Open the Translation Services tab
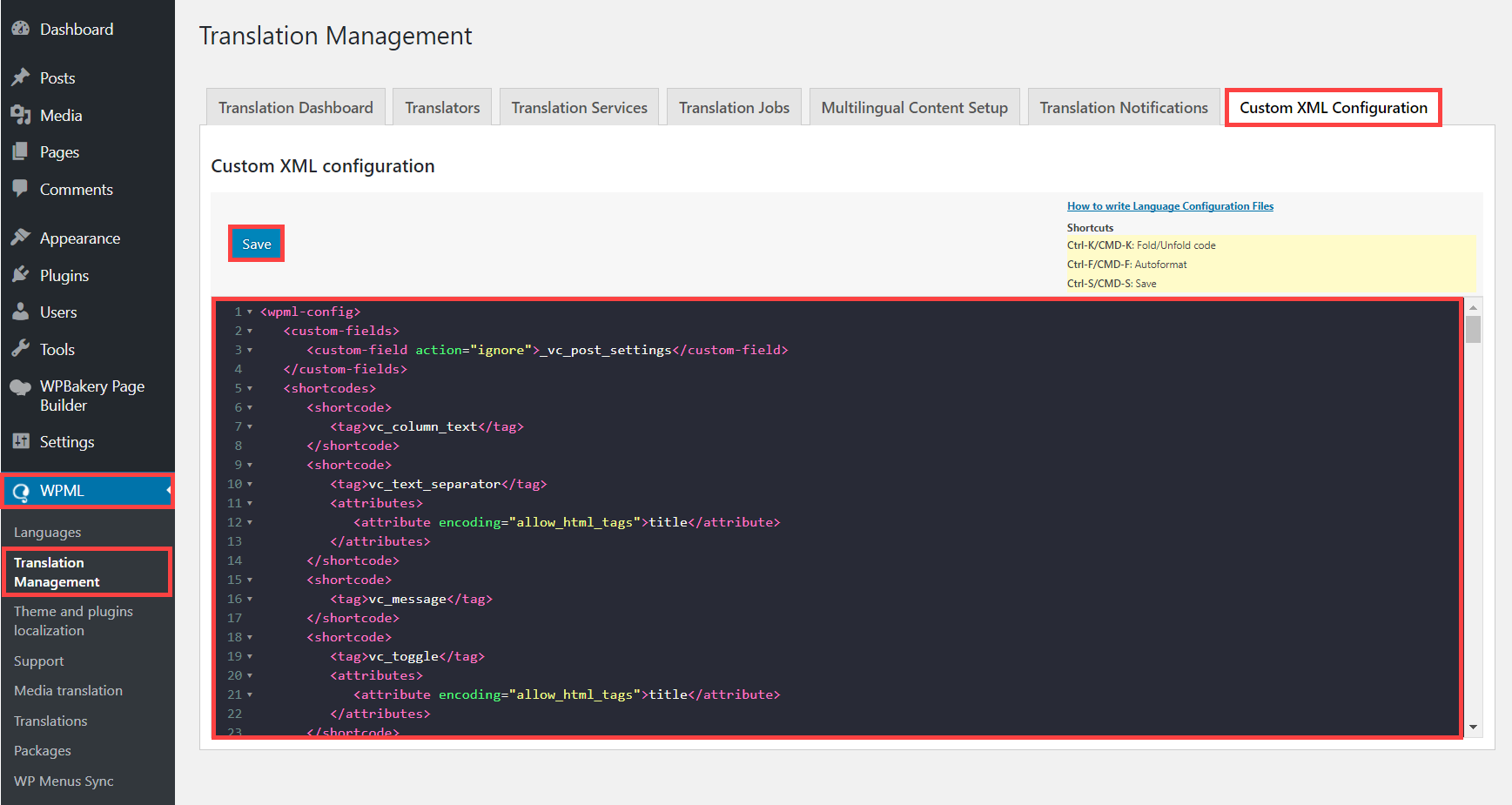Viewport: 1512px width, 805px height. coord(579,107)
